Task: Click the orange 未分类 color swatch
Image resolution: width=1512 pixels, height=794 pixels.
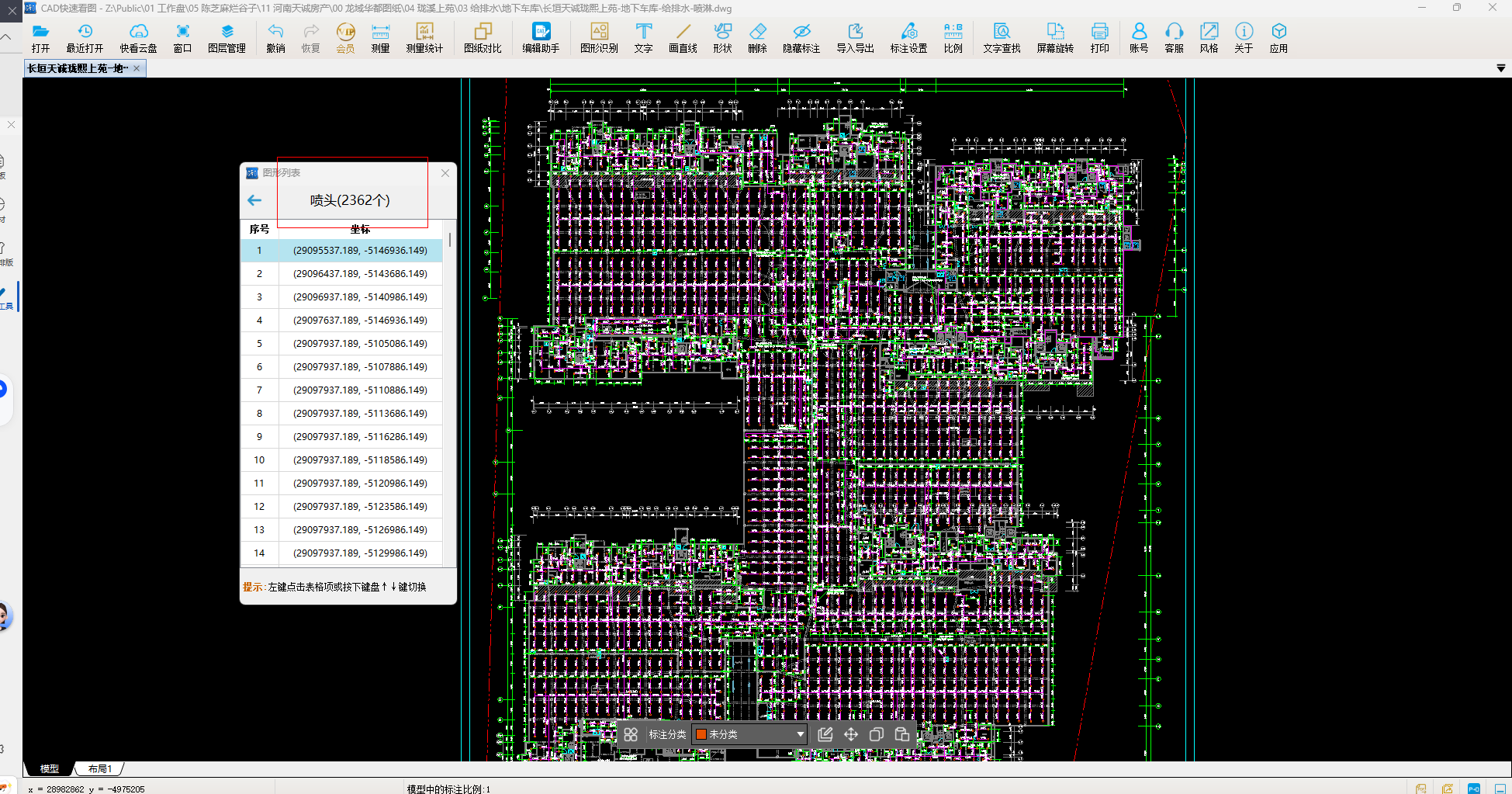Action: pos(701,734)
